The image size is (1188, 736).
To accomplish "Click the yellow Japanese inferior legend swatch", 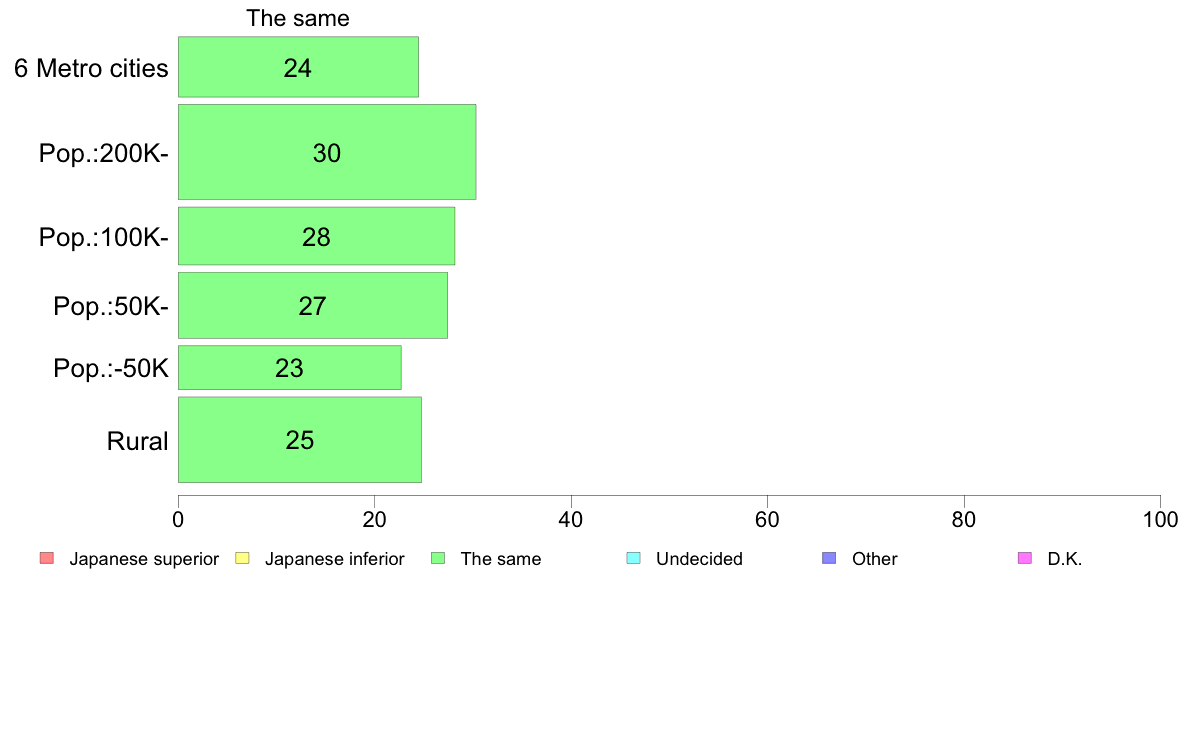I will click(242, 559).
